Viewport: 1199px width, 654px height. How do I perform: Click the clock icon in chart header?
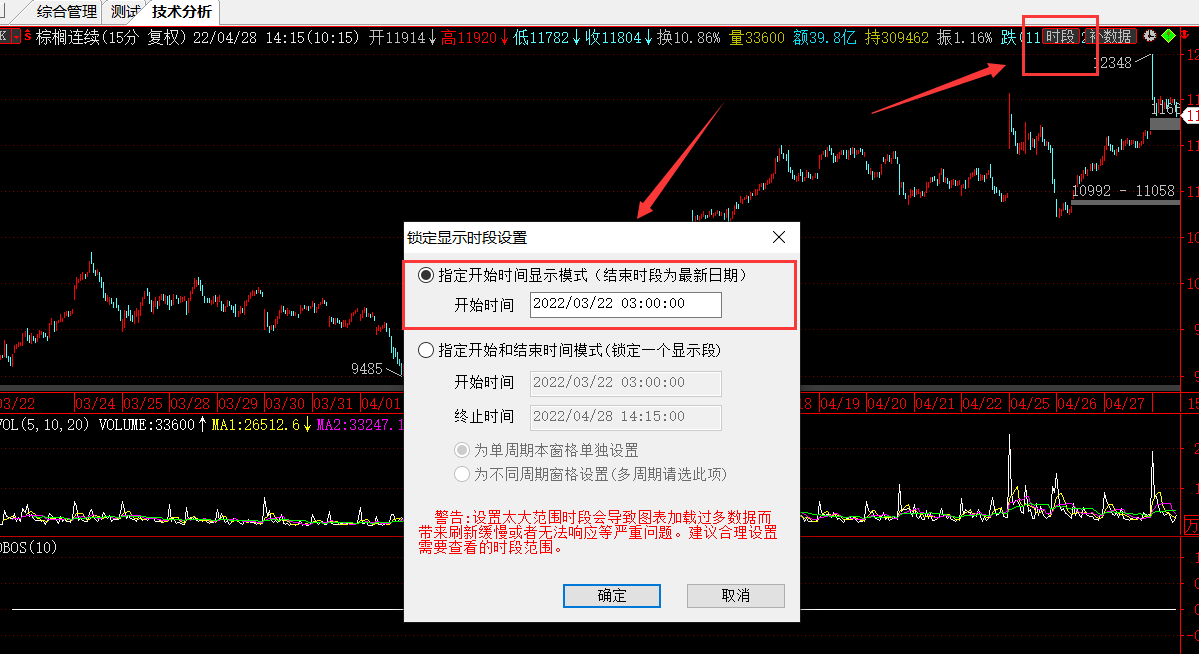point(1149,36)
